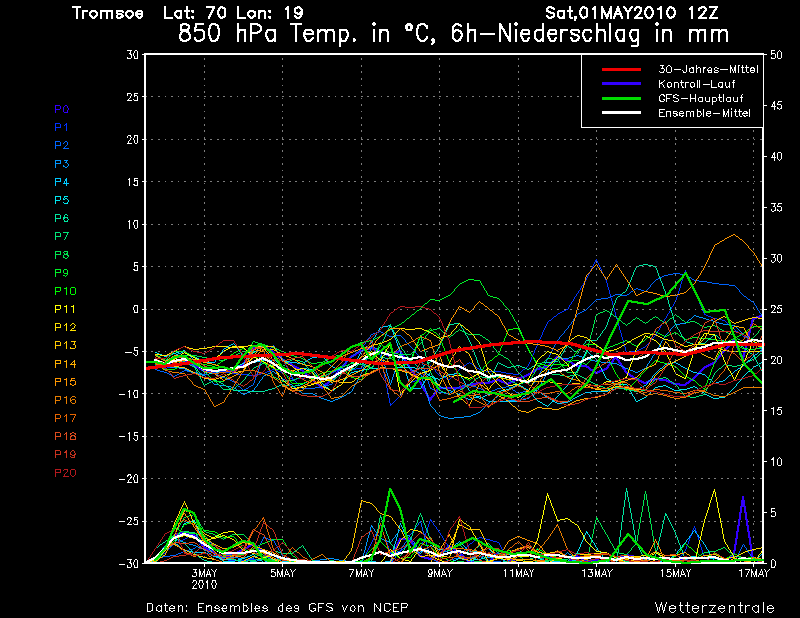Click the red 30-Jahres-Mittel legend line
This screenshot has height=618, width=800.
[x=620, y=70]
